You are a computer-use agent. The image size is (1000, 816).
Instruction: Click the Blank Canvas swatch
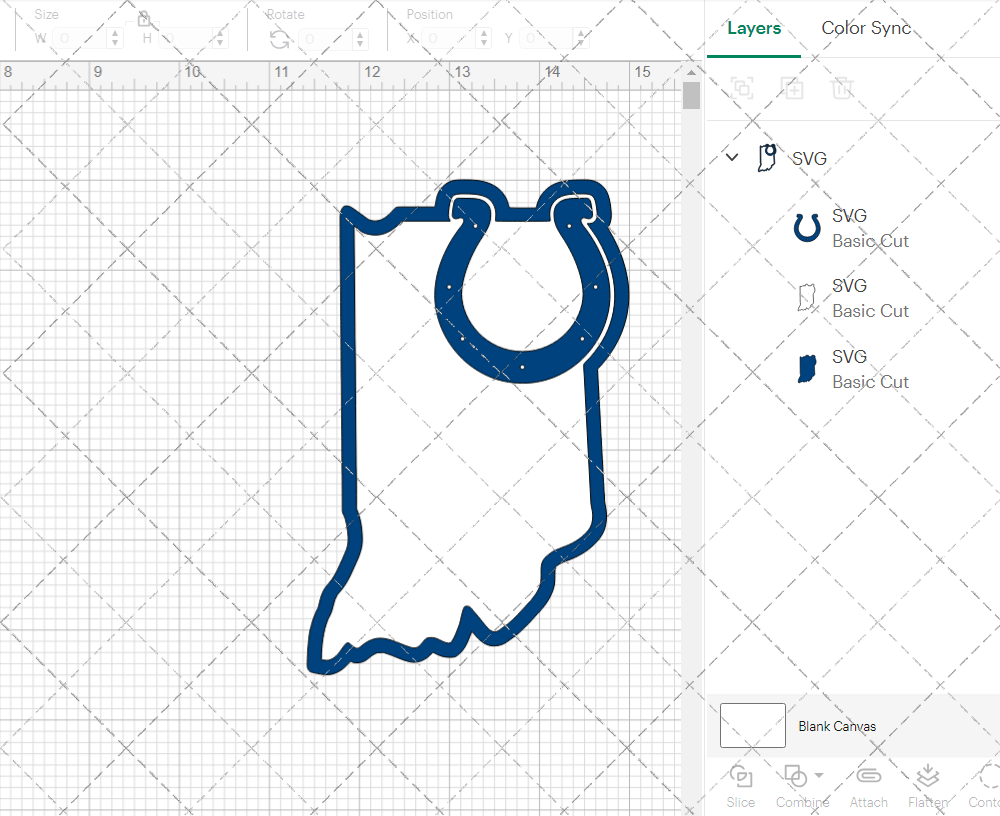pyautogui.click(x=753, y=725)
